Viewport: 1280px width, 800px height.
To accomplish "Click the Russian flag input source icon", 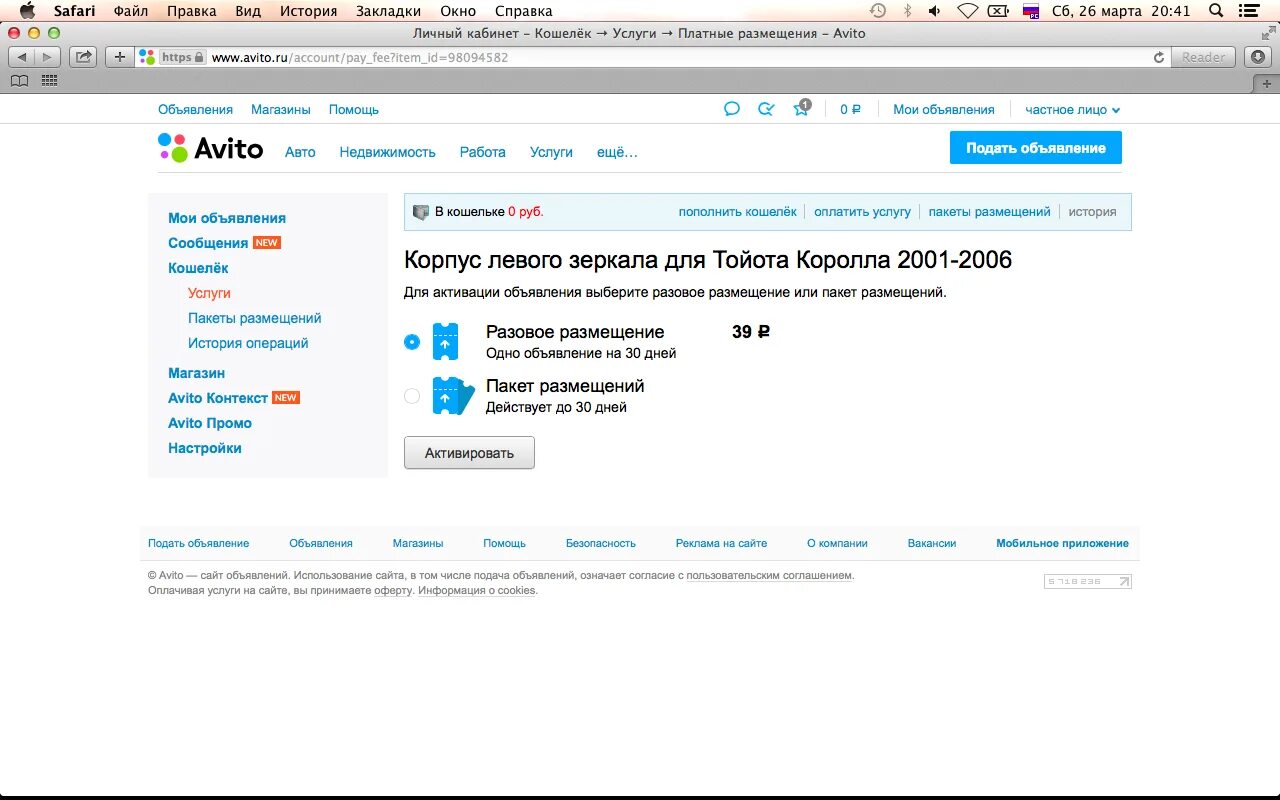I will pos(1031,11).
